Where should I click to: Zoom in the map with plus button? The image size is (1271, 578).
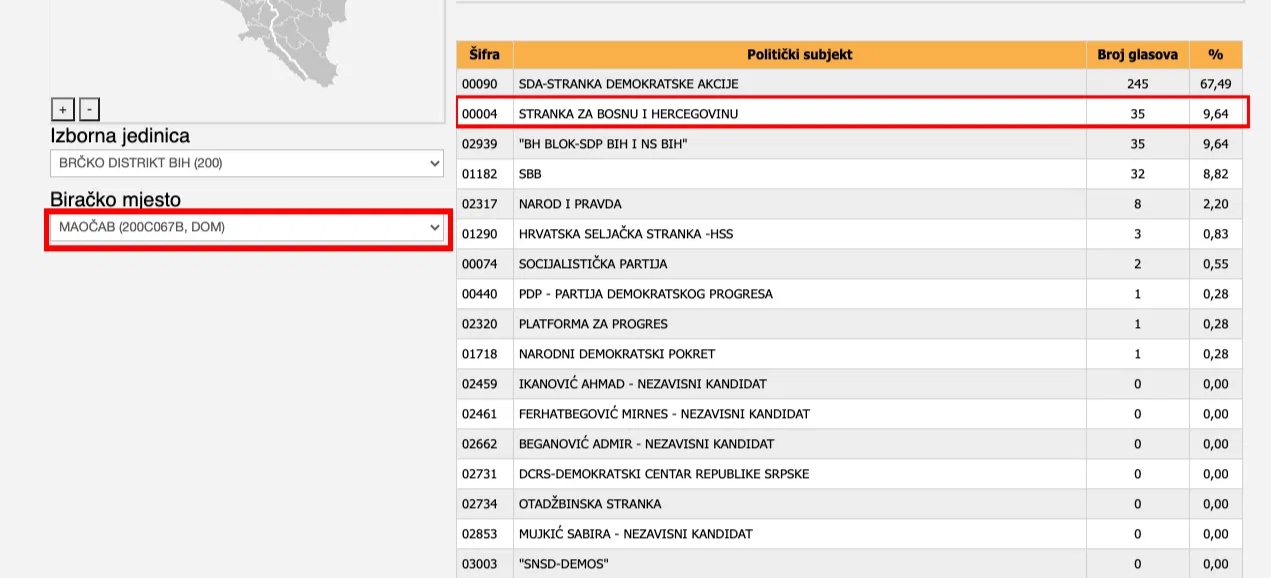click(63, 109)
